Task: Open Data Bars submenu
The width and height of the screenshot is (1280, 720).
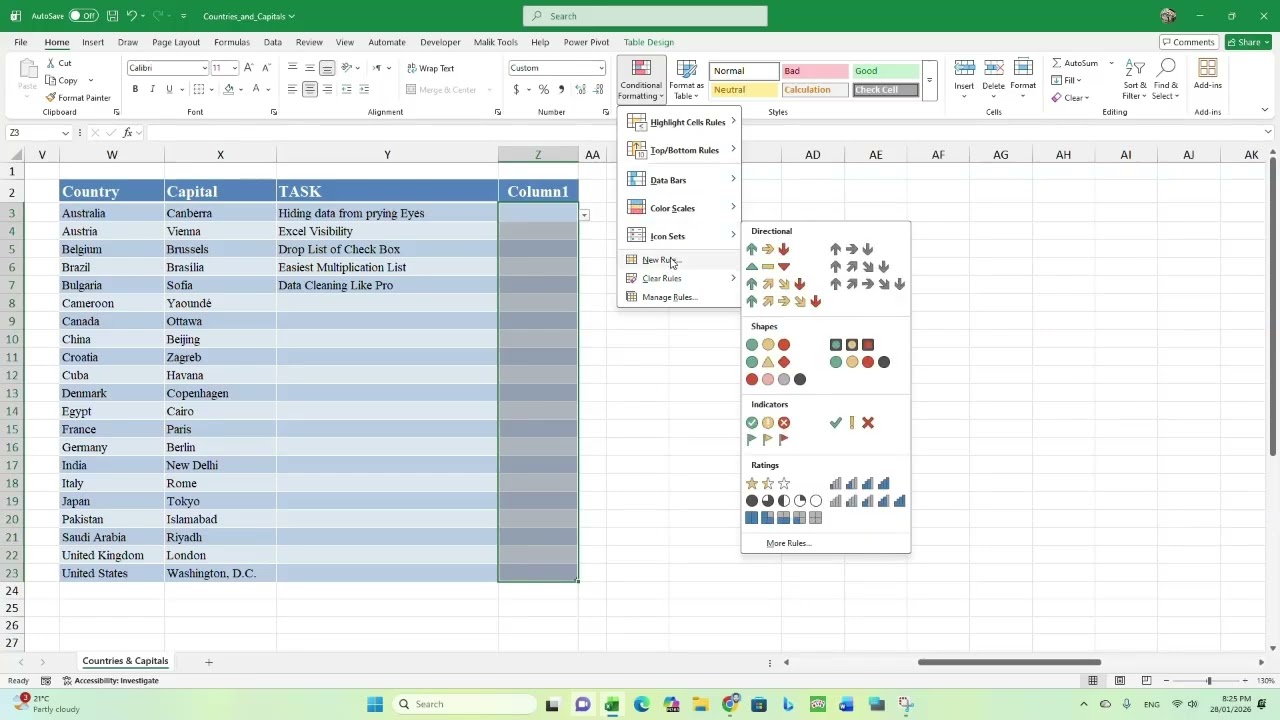Action: tap(679, 180)
